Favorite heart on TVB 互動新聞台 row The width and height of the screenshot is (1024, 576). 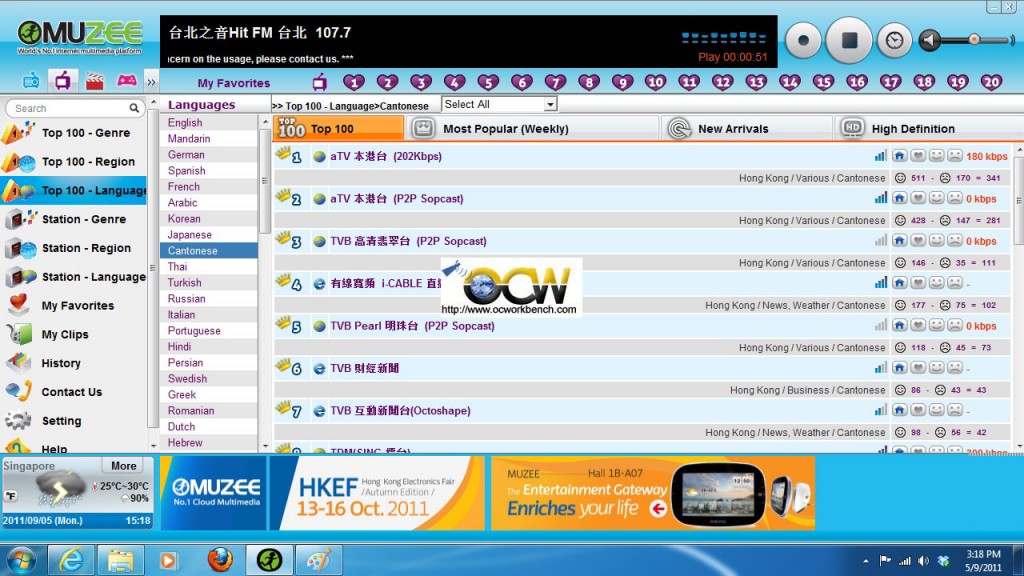click(918, 410)
